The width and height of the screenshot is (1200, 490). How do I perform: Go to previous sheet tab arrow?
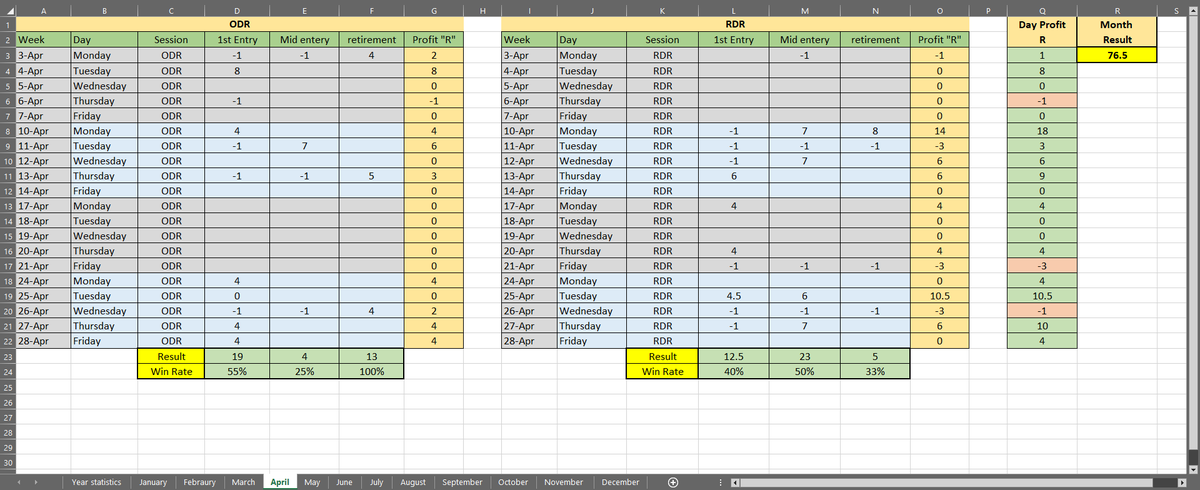(21, 482)
